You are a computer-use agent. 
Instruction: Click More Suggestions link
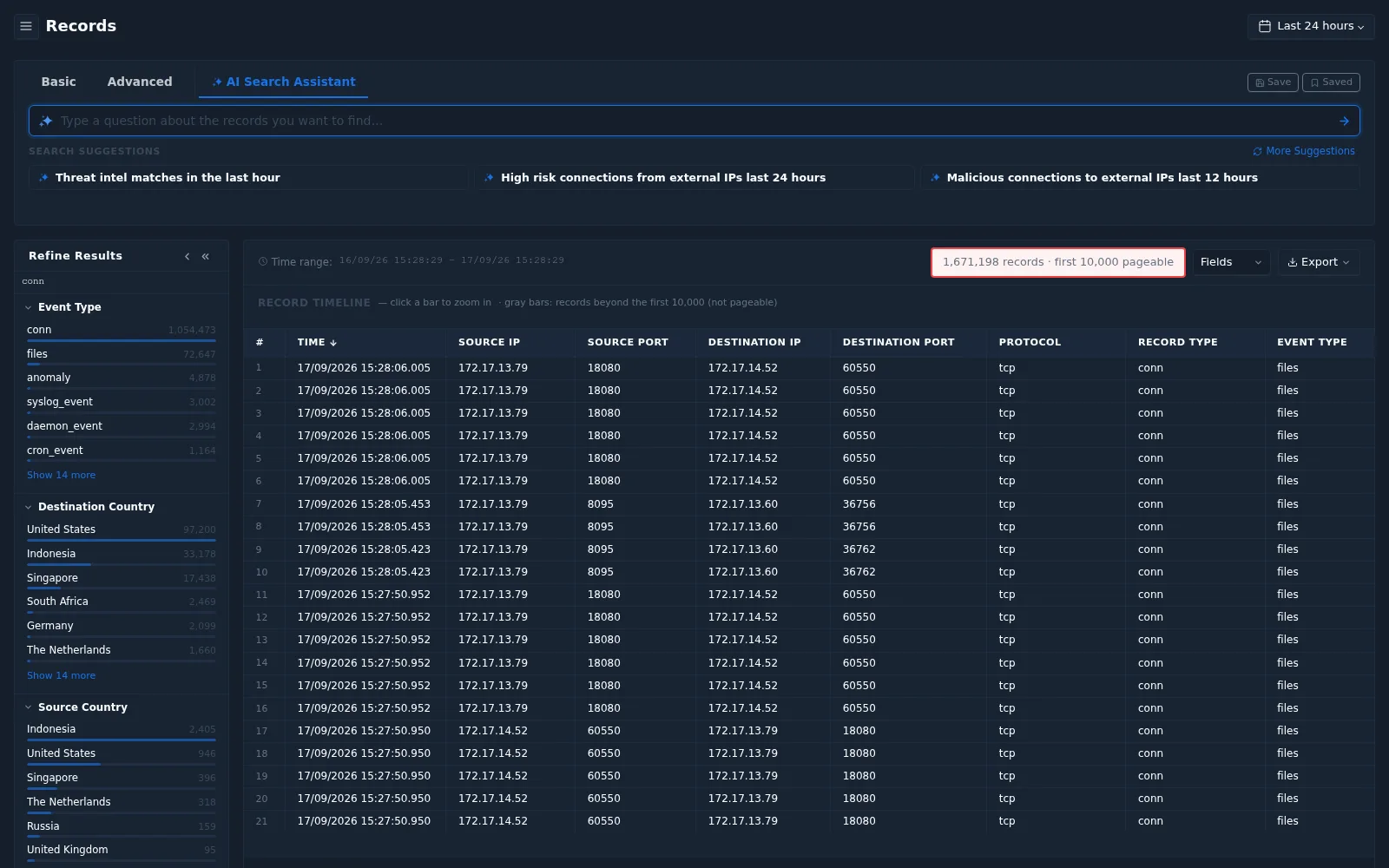[1303, 151]
